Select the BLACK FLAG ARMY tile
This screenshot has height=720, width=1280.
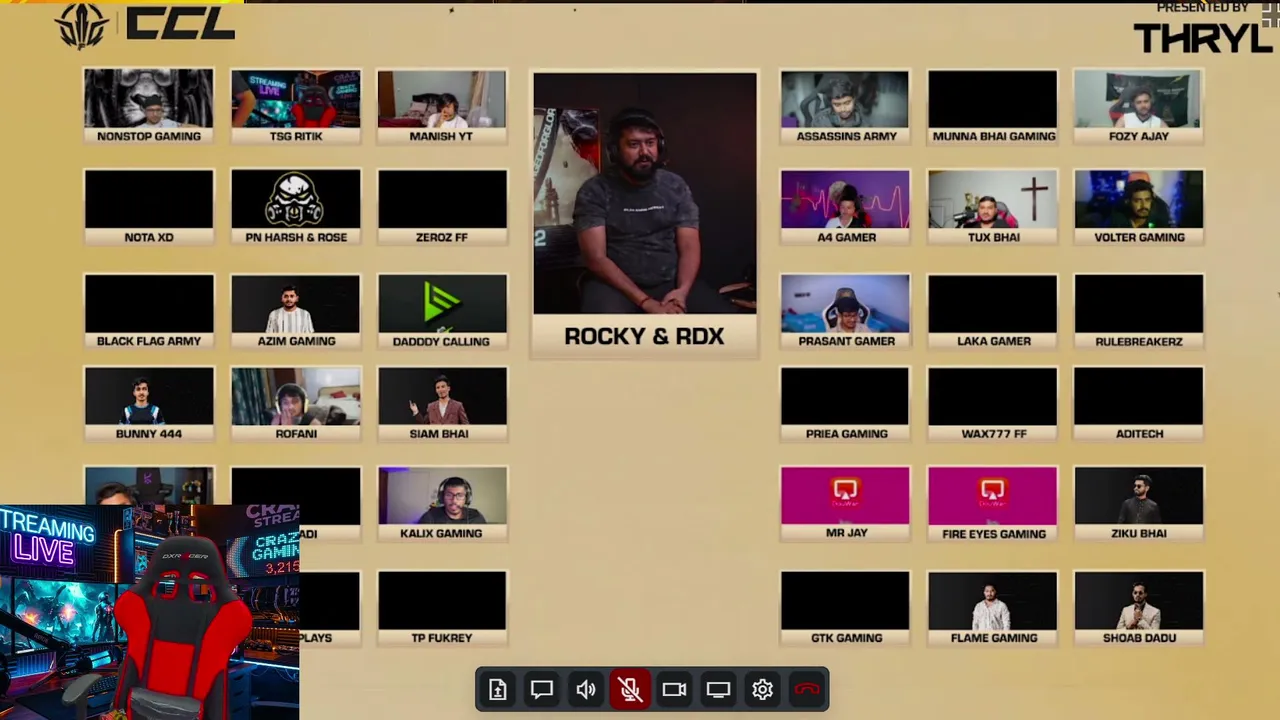(149, 311)
